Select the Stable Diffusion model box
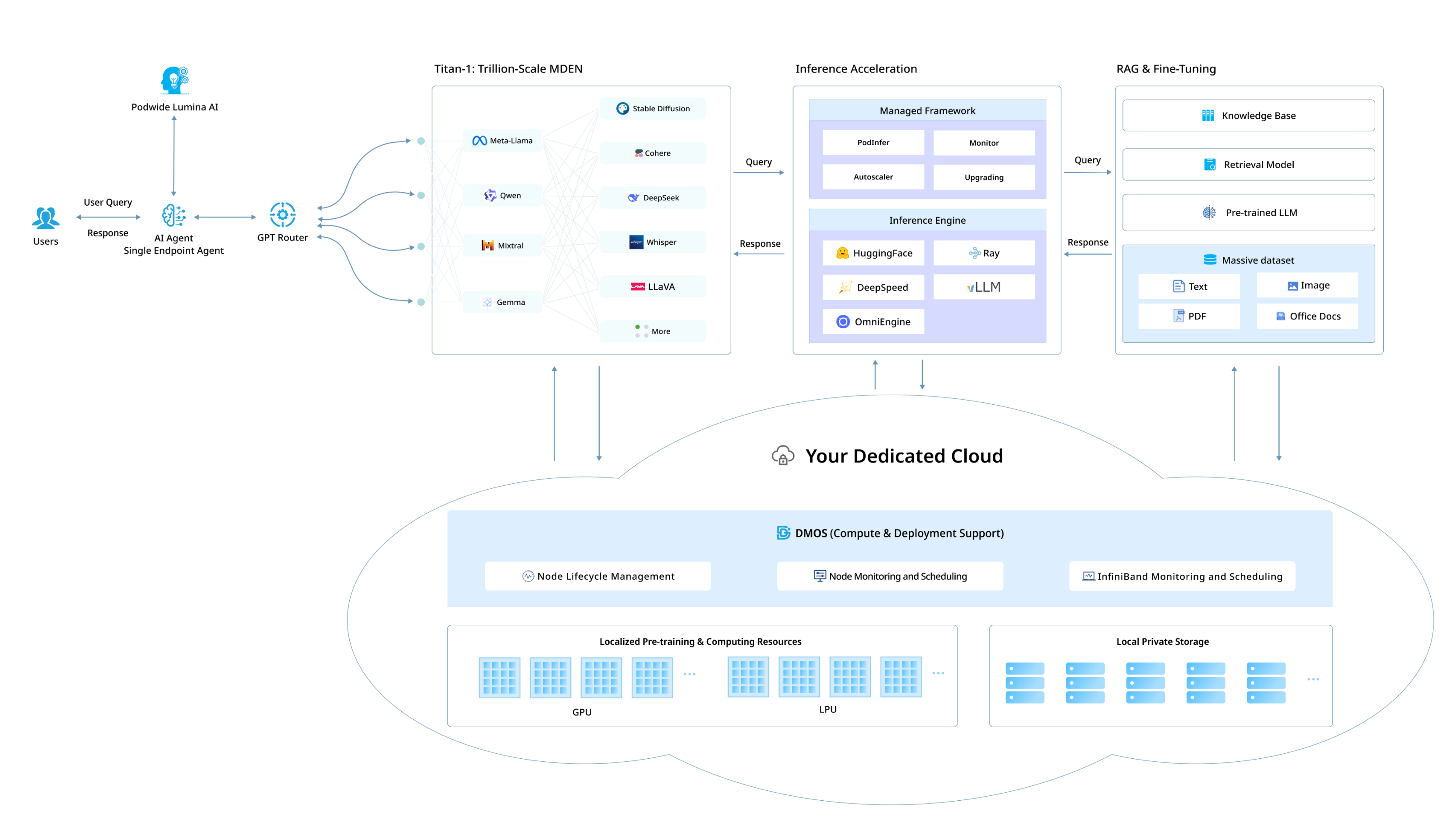This screenshot has height=822, width=1456. (x=653, y=109)
